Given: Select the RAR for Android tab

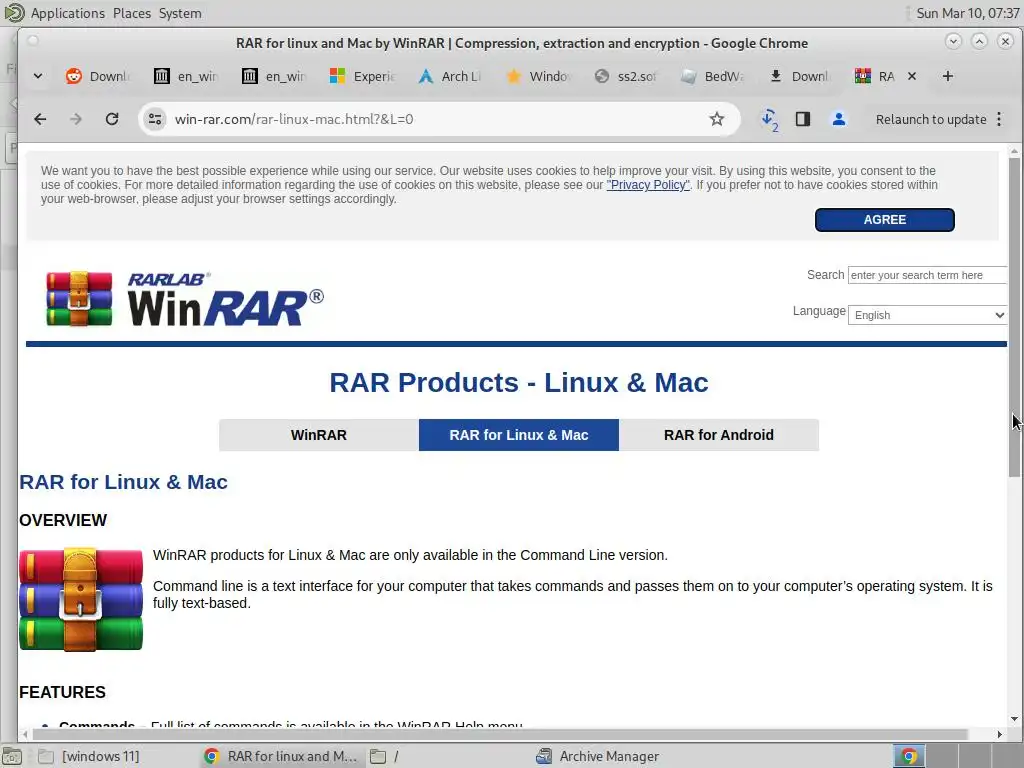Looking at the screenshot, I should [719, 435].
